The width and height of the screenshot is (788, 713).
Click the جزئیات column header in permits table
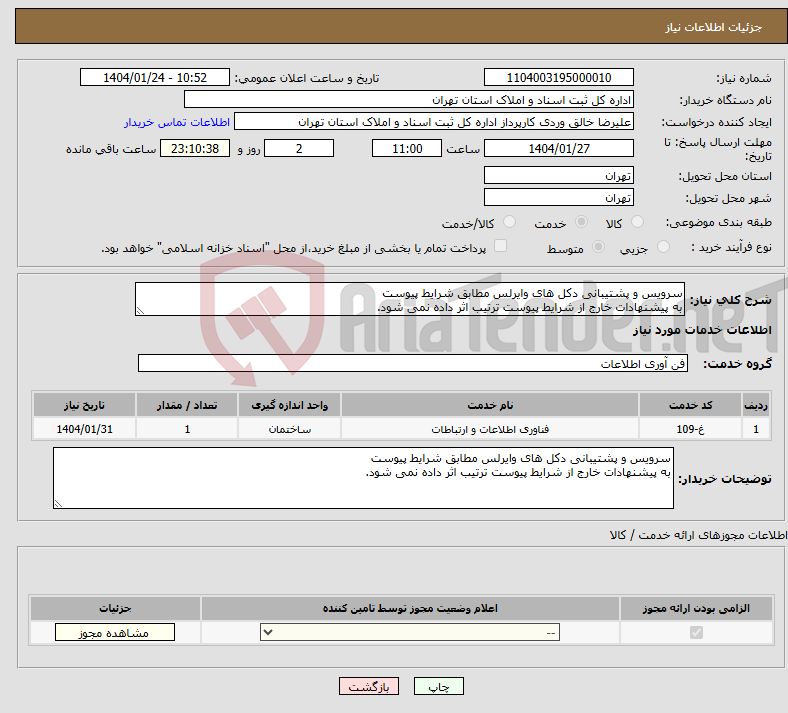point(115,608)
